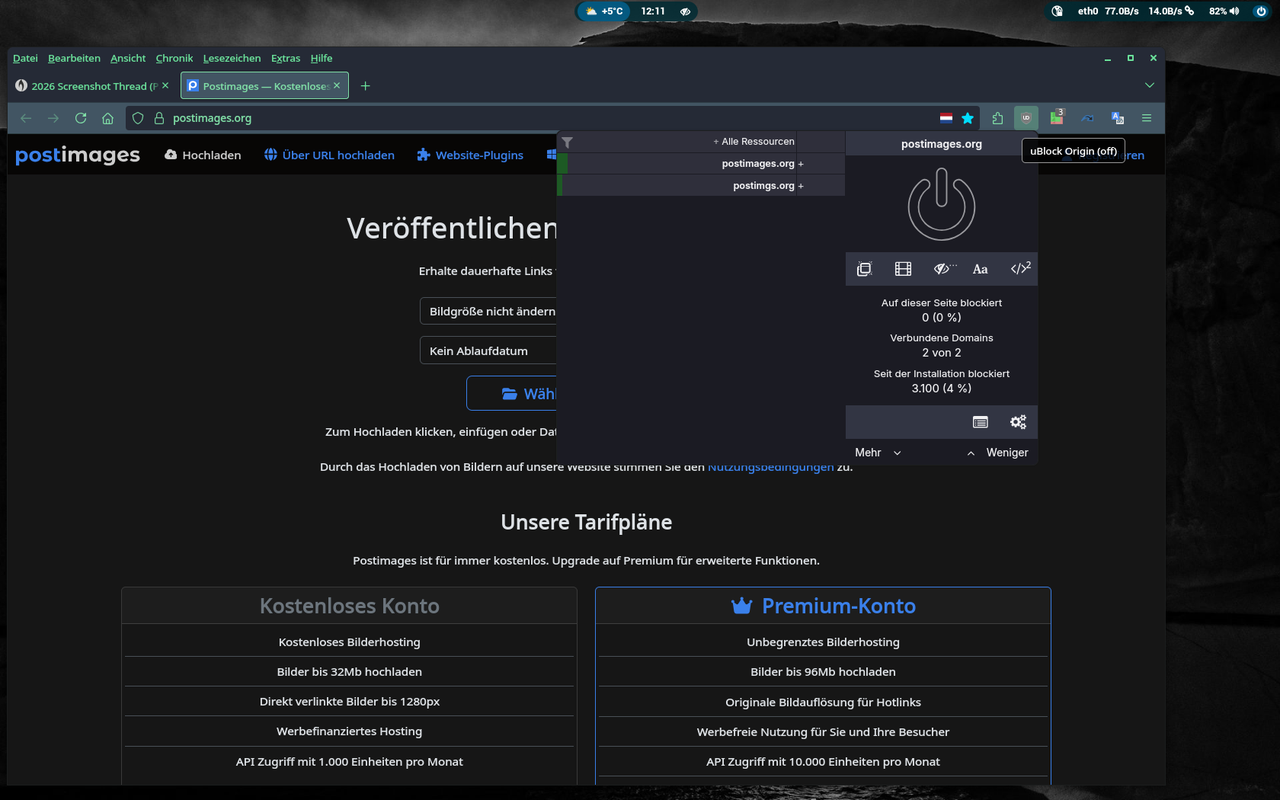Toggle JavaScript blocking (</> icon)
This screenshot has height=800, width=1280.
pos(1020,268)
